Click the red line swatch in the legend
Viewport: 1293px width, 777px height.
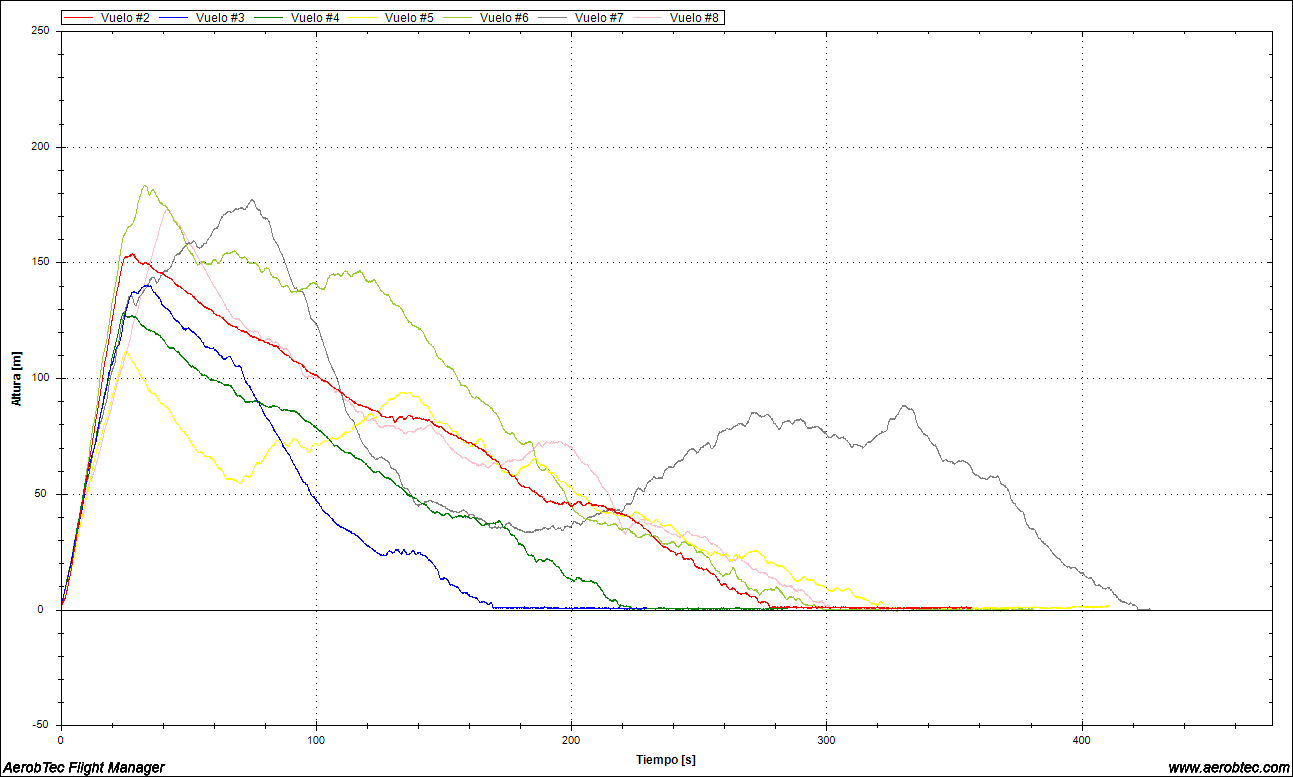pyautogui.click(x=80, y=18)
